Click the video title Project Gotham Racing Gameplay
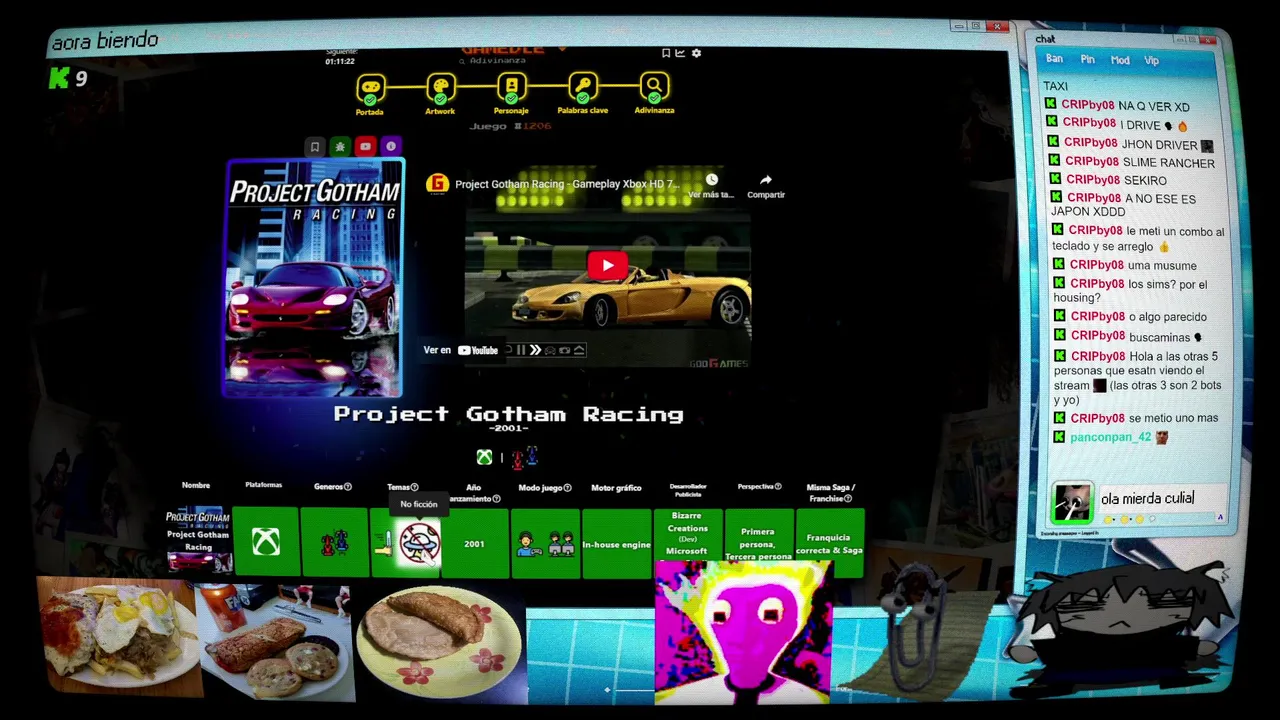The width and height of the screenshot is (1280, 720). tap(567, 184)
